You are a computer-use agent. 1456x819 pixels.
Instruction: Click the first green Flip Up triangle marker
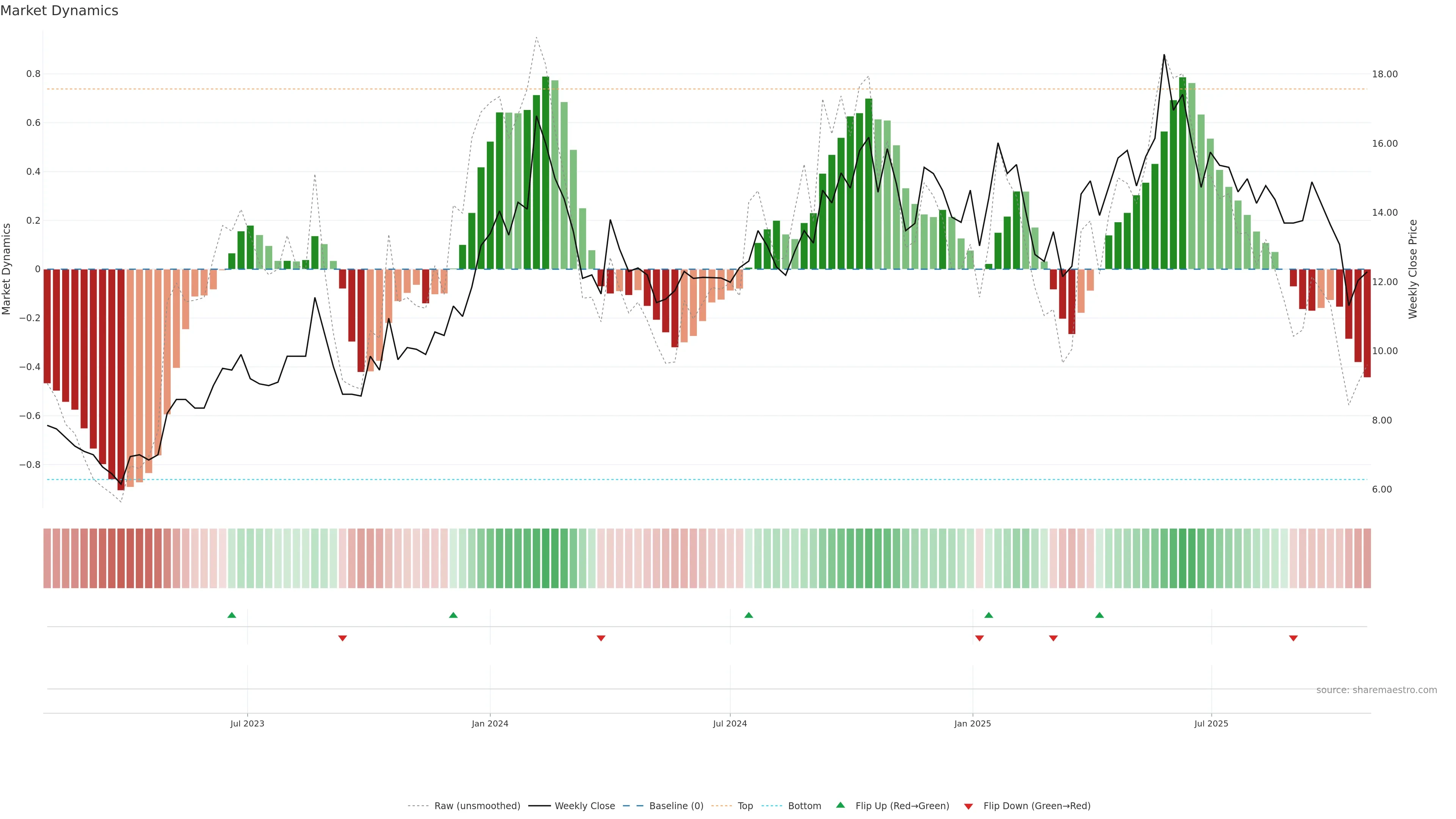tap(232, 615)
